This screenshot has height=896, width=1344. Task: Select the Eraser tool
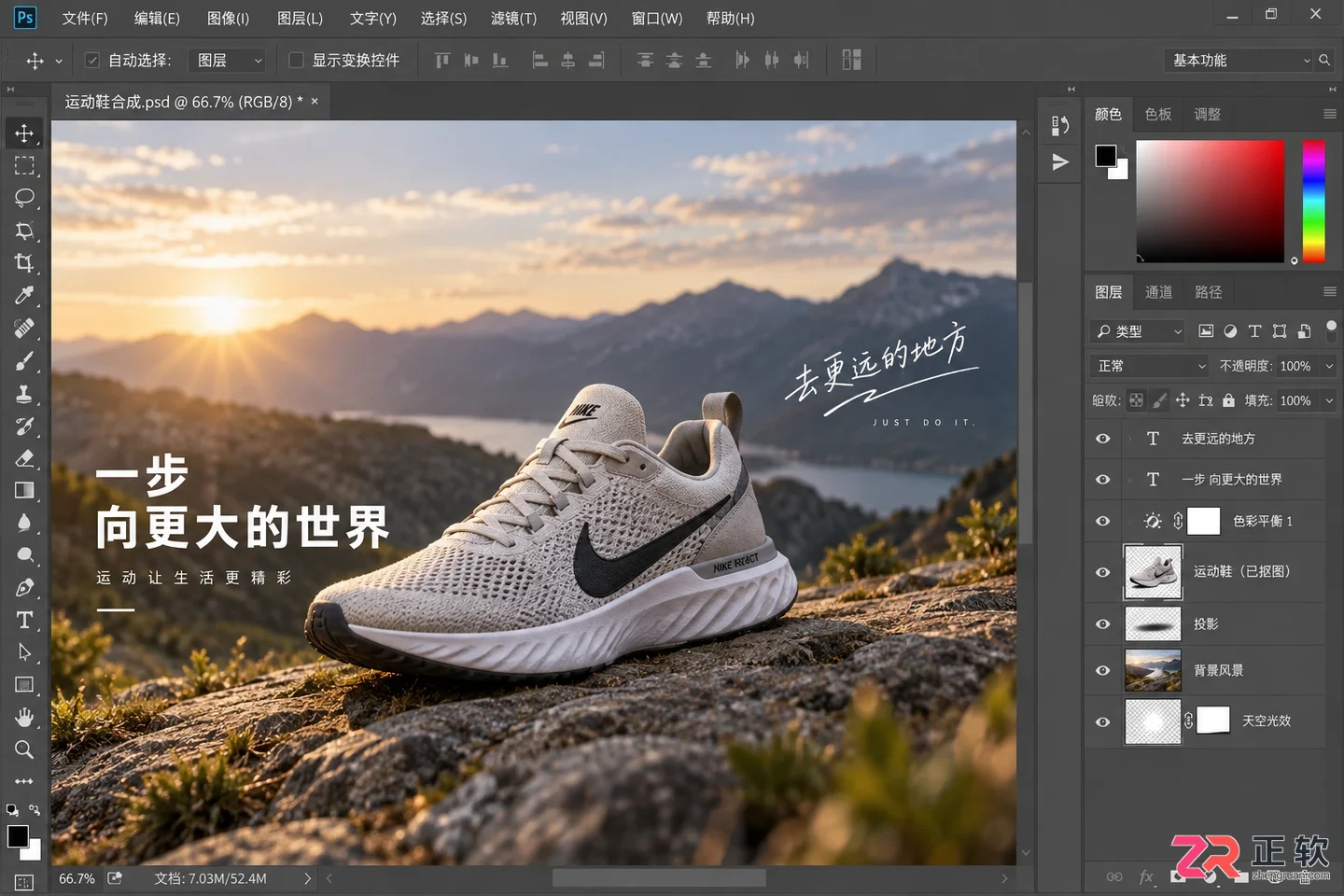point(24,457)
